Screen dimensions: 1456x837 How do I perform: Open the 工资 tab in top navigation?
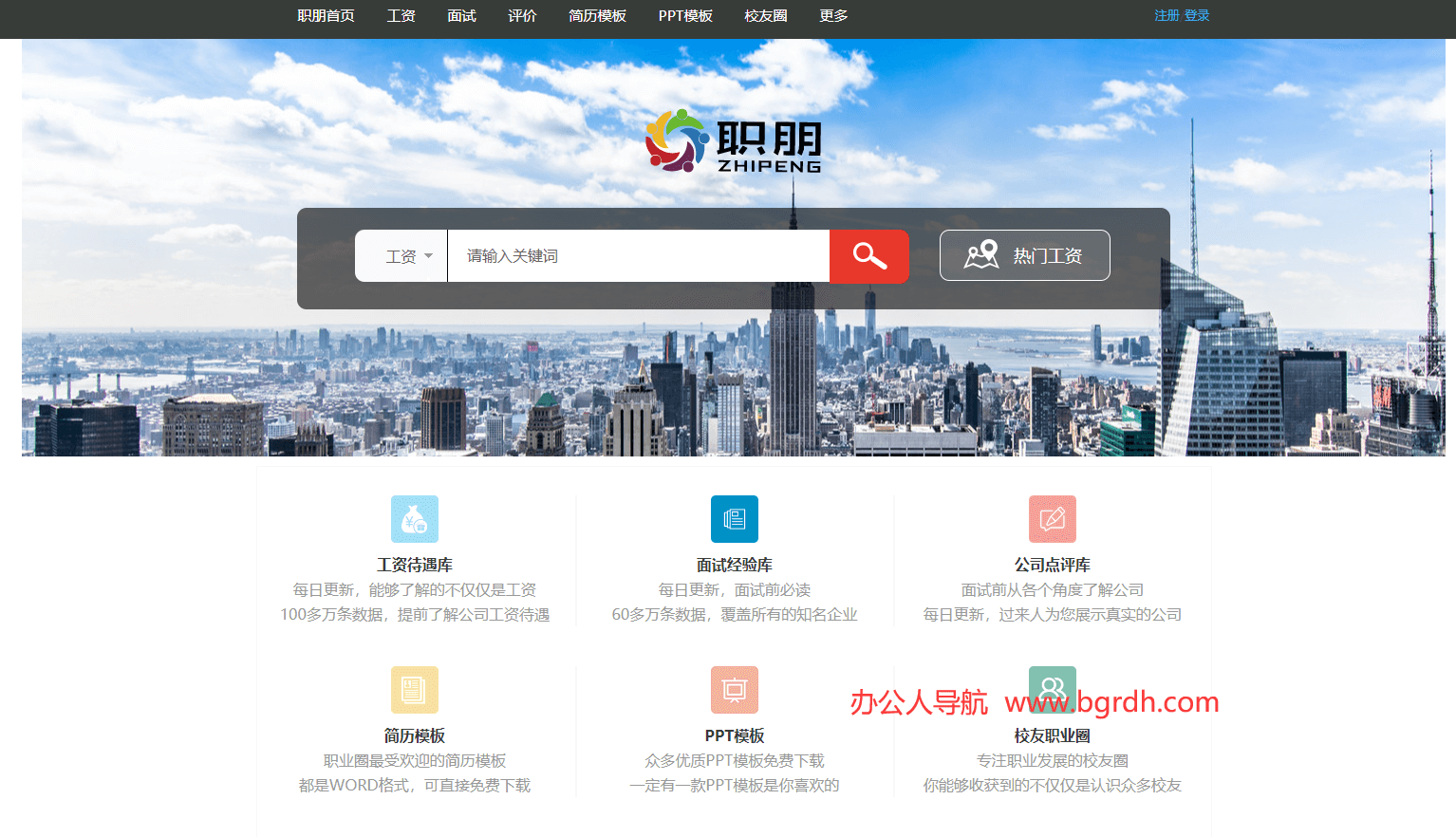click(401, 16)
